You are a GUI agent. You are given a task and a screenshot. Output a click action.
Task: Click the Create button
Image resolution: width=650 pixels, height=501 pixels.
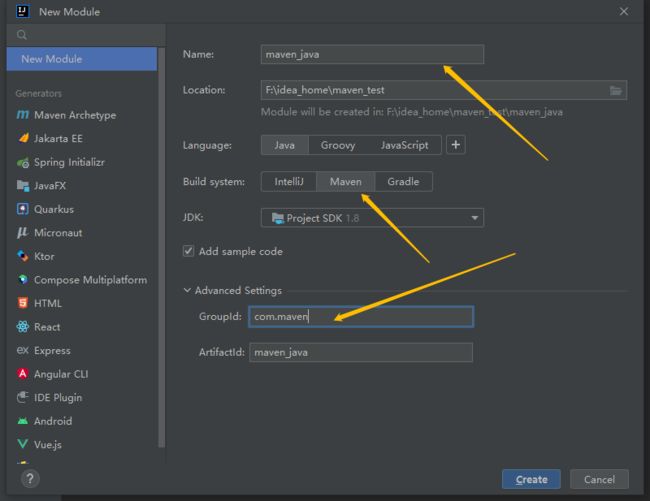pyautogui.click(x=531, y=479)
